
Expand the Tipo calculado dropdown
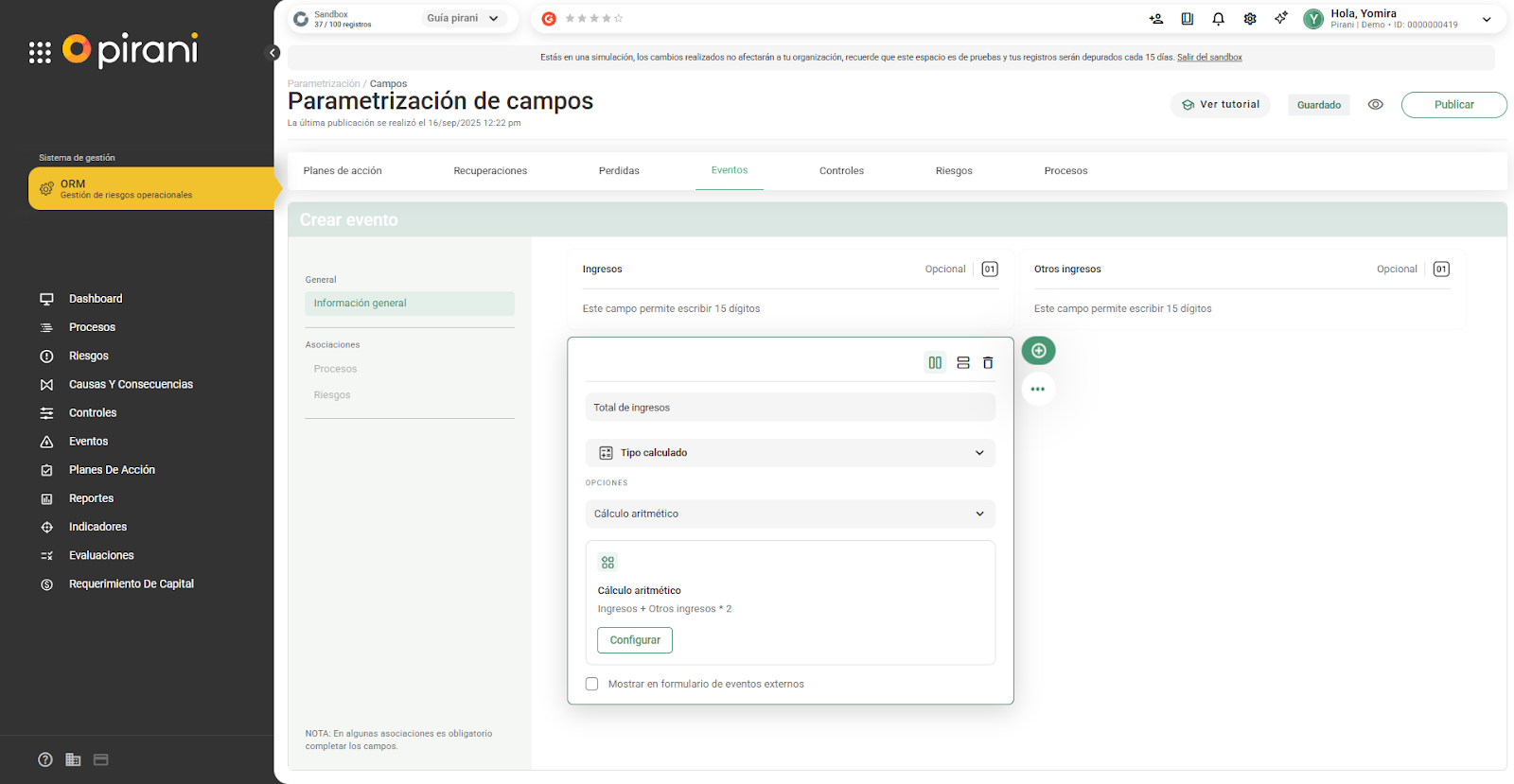coord(790,453)
